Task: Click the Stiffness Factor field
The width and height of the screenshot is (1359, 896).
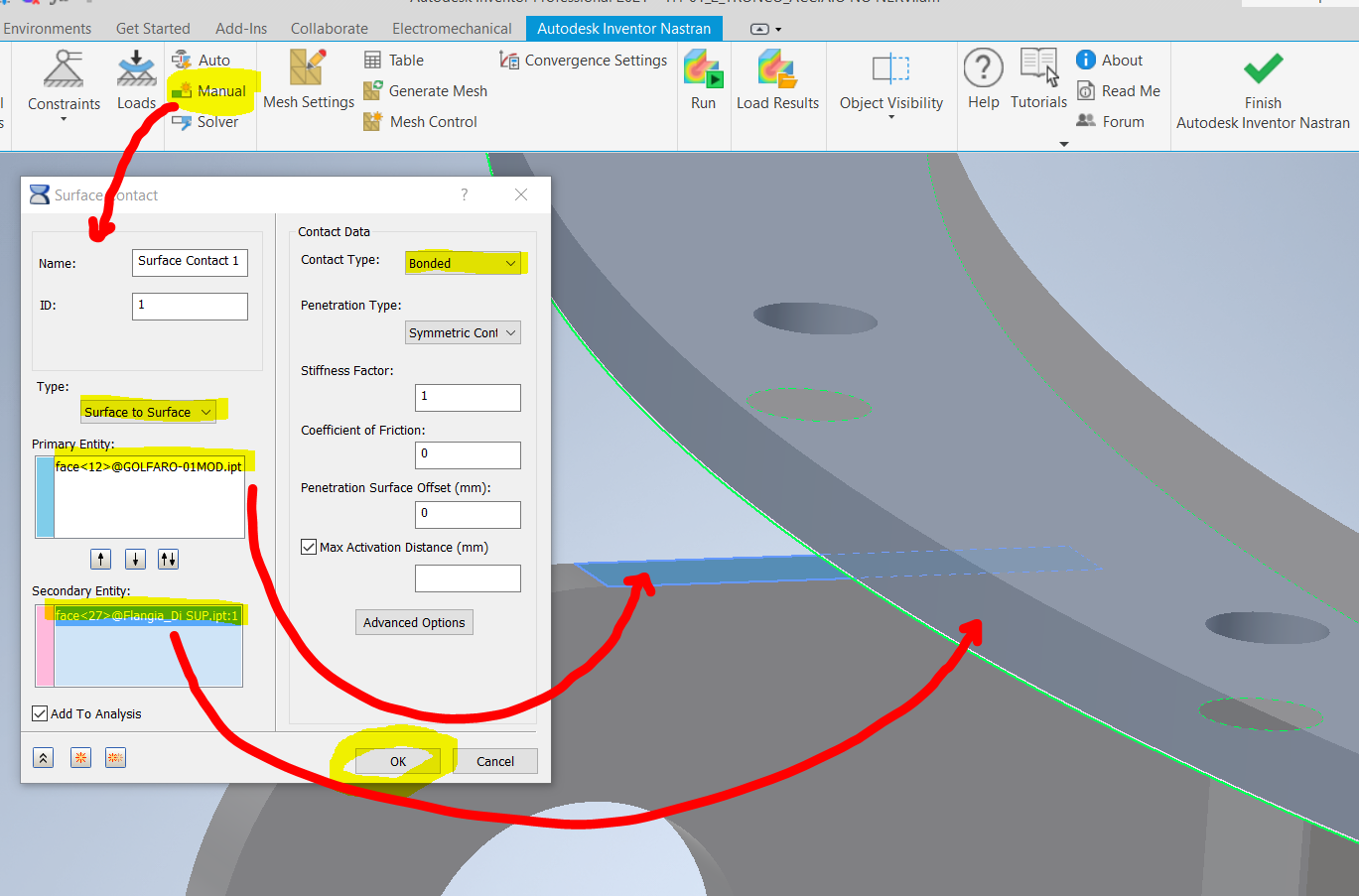Action: click(468, 398)
